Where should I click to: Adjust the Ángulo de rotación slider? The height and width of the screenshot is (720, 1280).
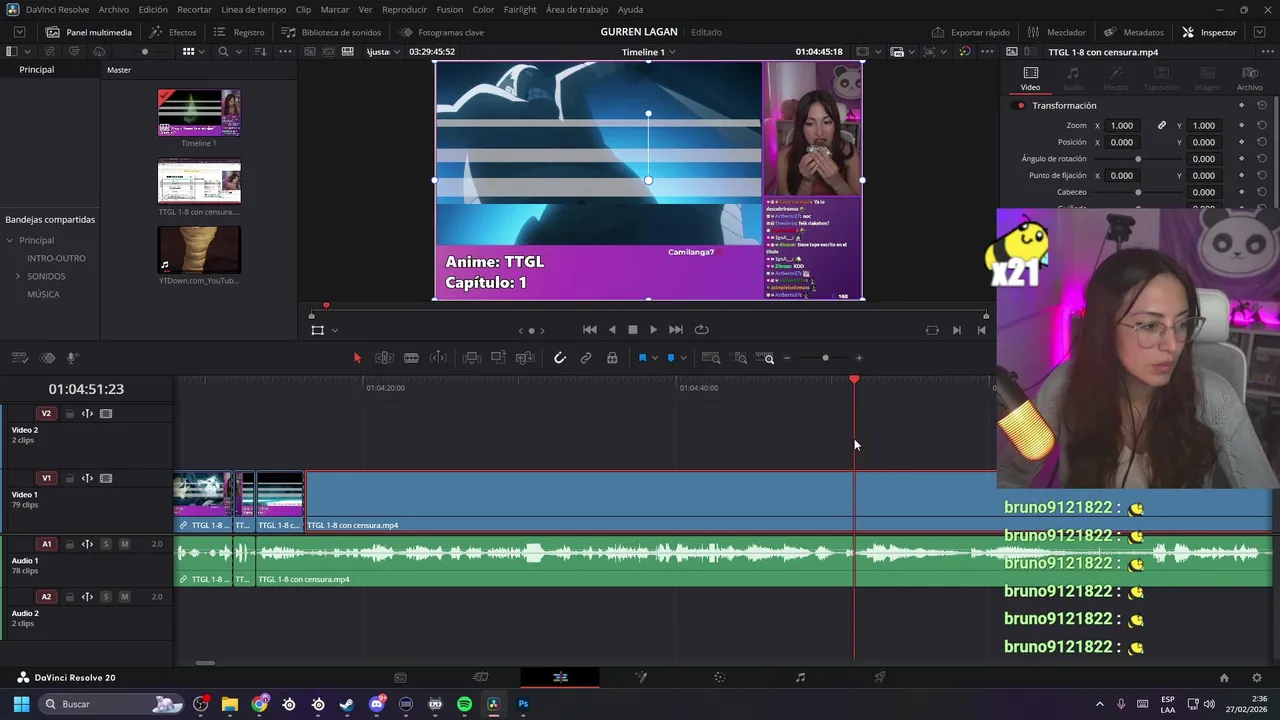[1138, 159]
